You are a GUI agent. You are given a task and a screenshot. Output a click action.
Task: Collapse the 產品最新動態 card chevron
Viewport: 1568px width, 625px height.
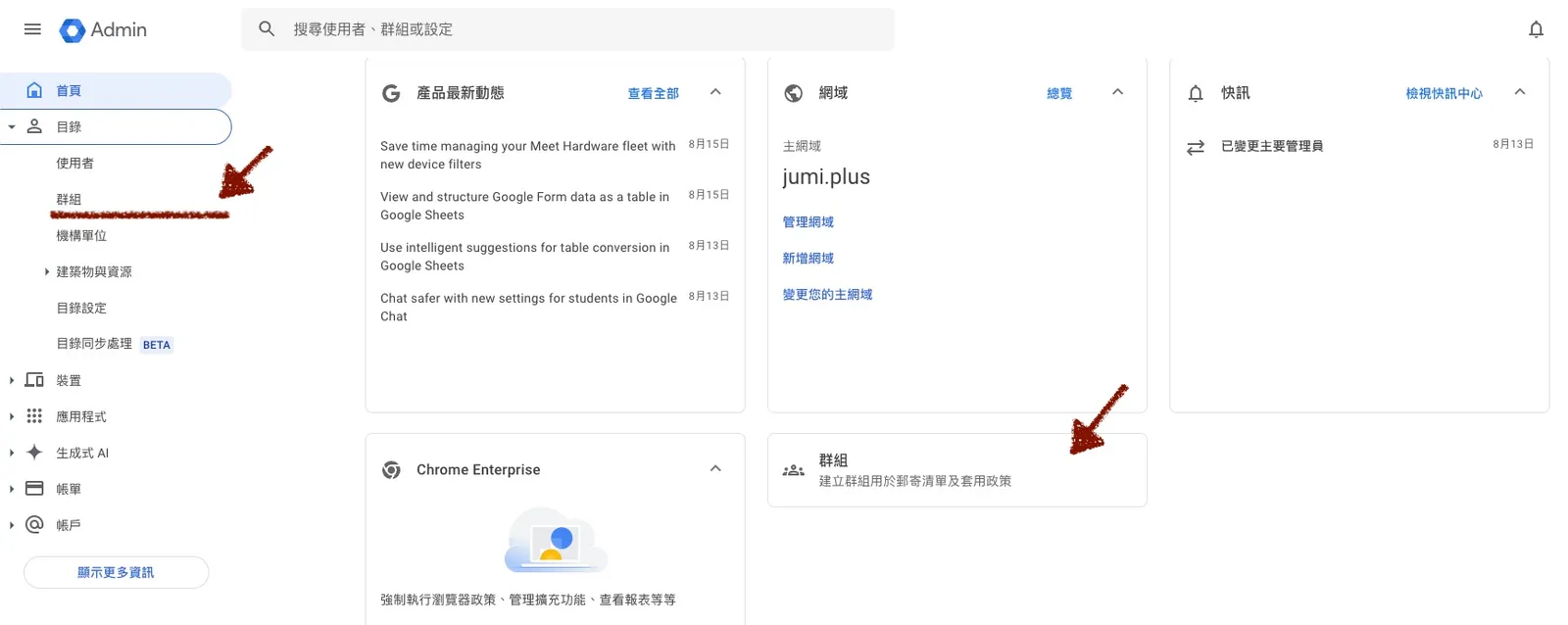click(x=715, y=92)
